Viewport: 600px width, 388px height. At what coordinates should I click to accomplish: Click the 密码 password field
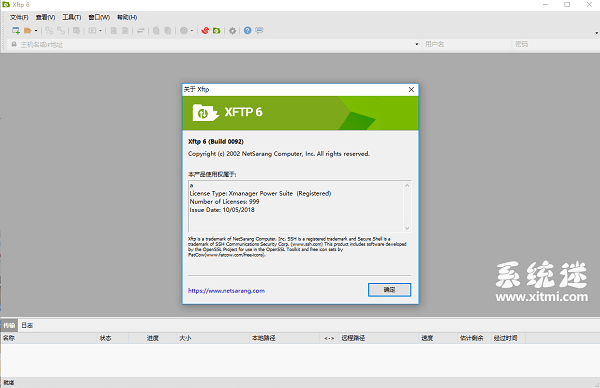click(556, 44)
